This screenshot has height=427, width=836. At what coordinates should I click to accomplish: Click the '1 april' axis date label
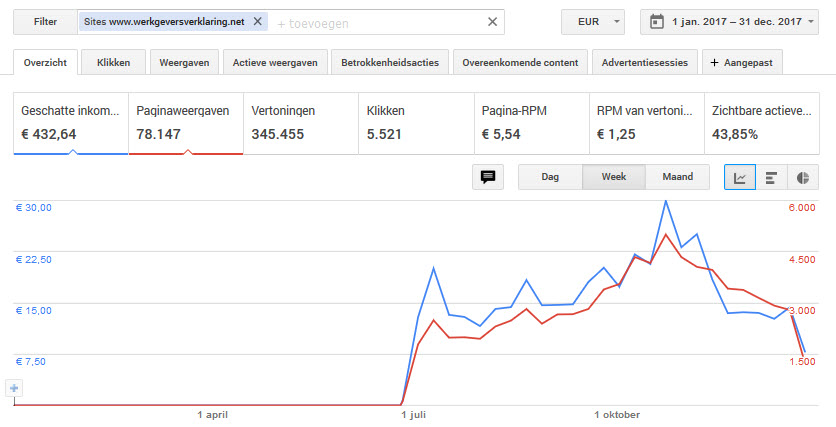click(213, 414)
